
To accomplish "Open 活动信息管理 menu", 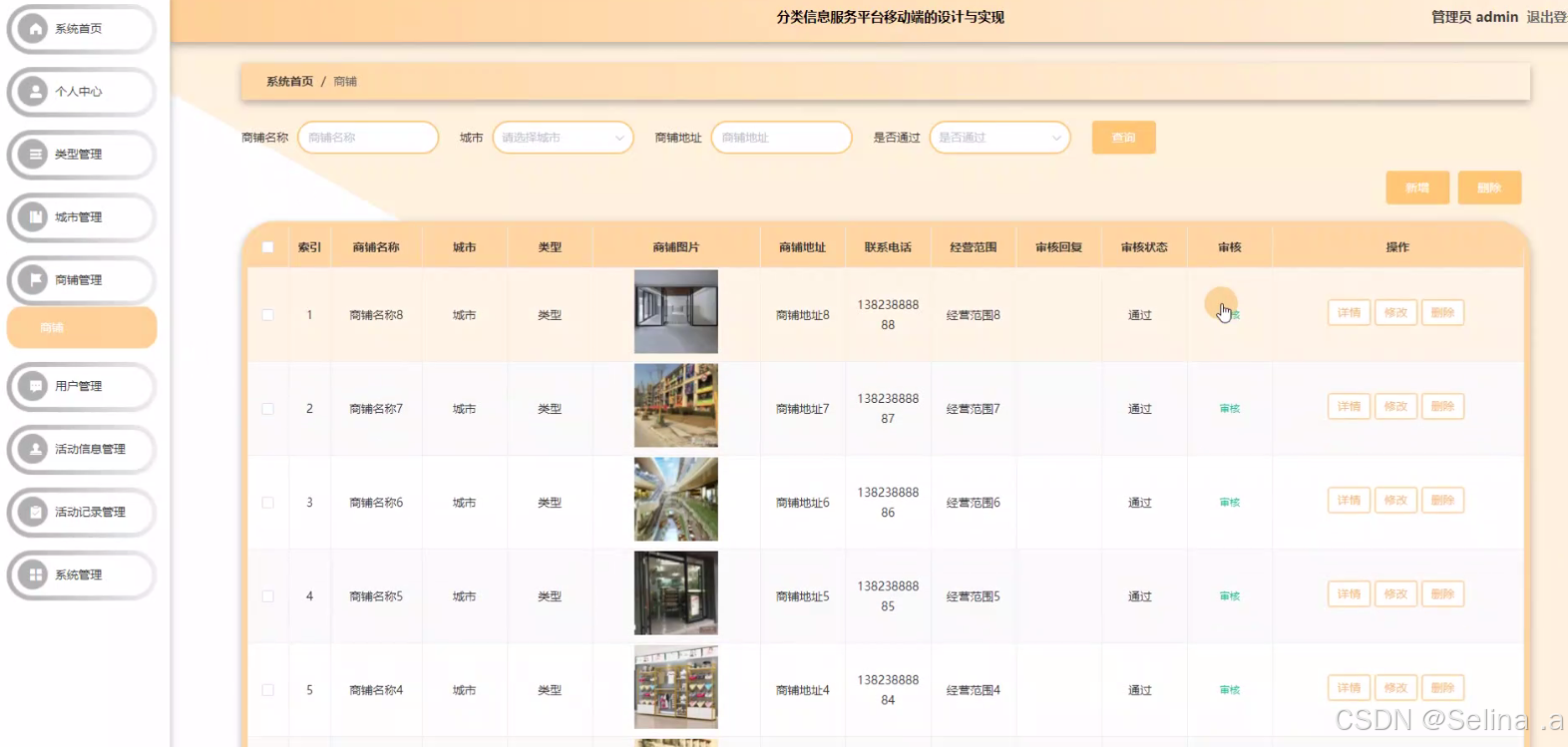I will 82,449.
